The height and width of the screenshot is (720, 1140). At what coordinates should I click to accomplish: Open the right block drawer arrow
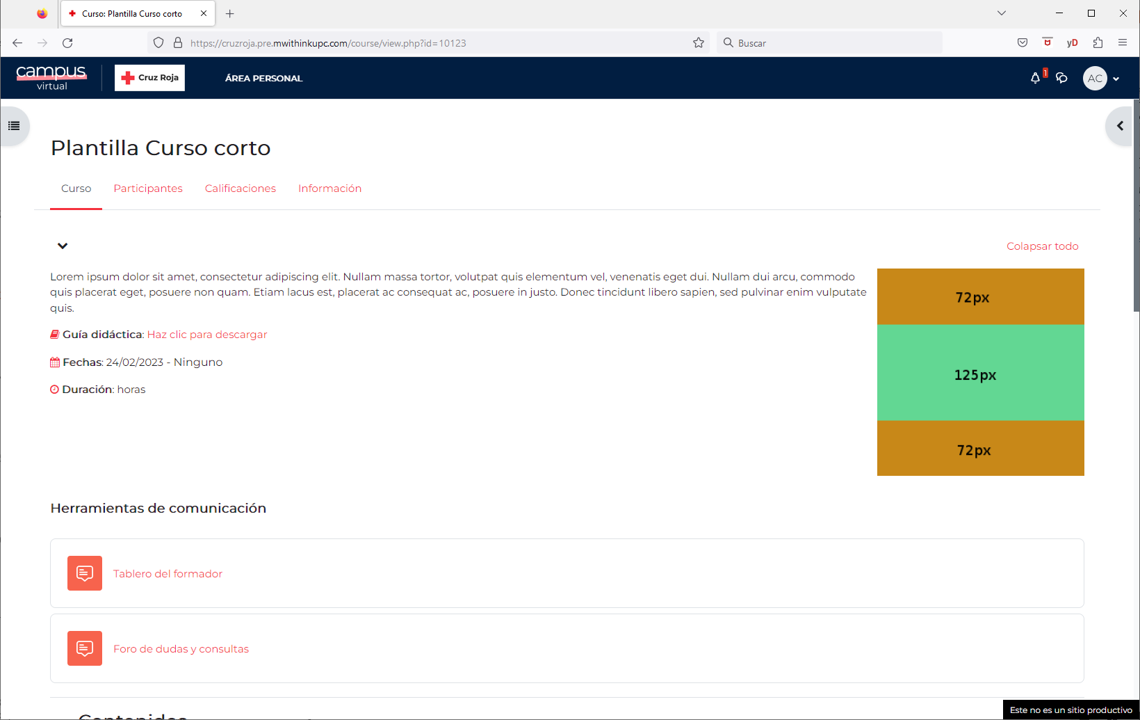[x=1120, y=126]
